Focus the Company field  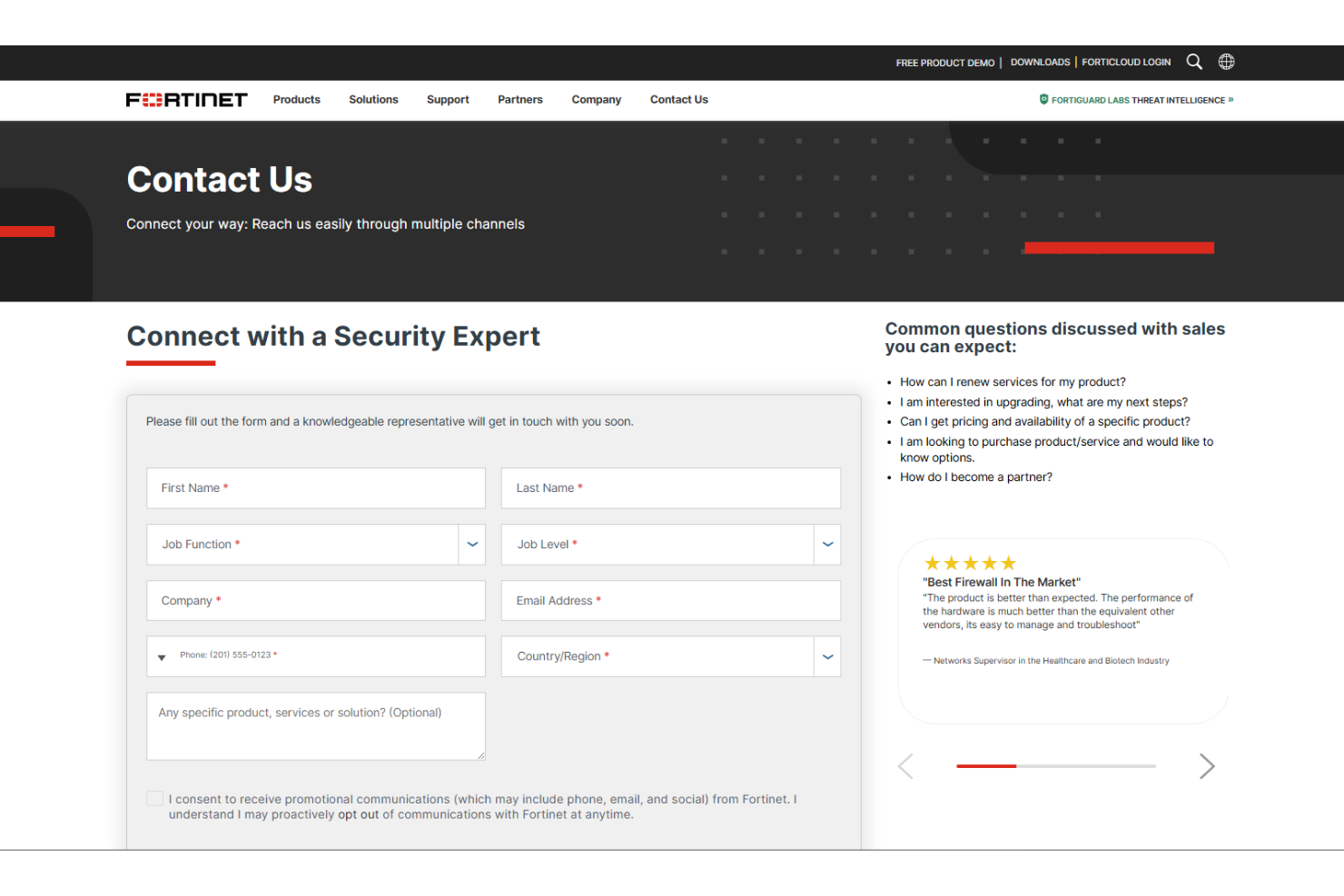[x=316, y=601]
